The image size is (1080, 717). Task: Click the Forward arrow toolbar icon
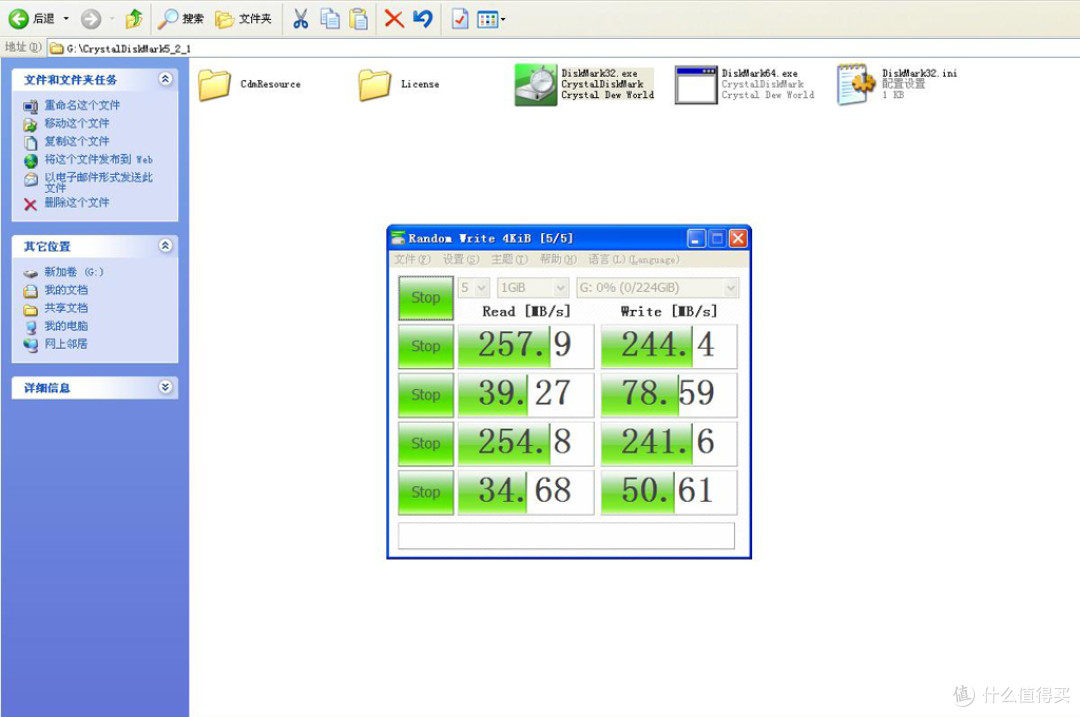91,19
